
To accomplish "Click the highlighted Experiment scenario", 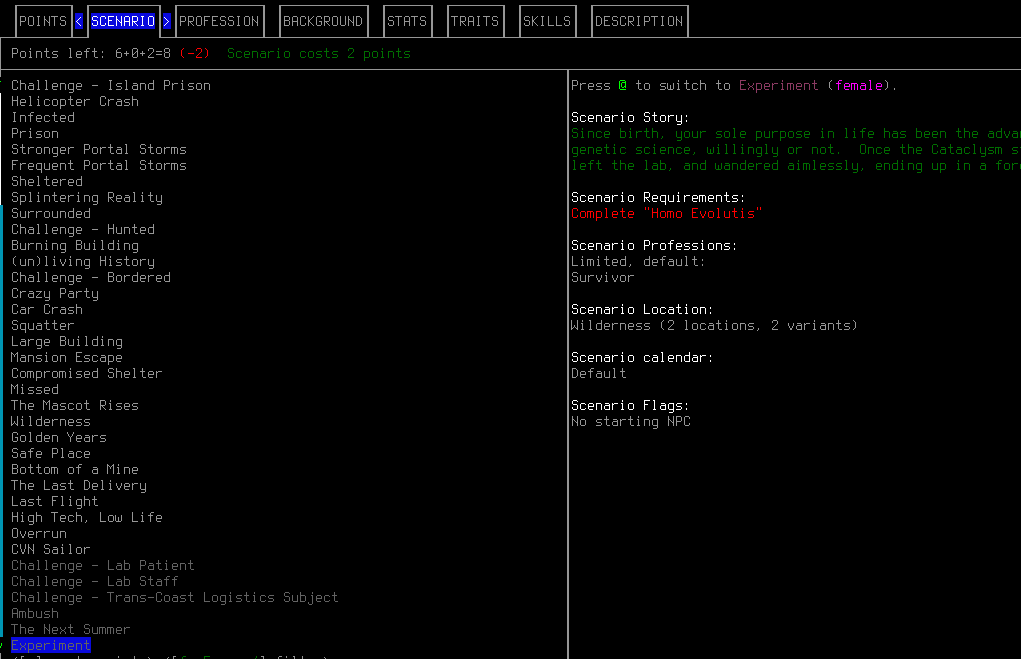I will pyautogui.click(x=51, y=645).
